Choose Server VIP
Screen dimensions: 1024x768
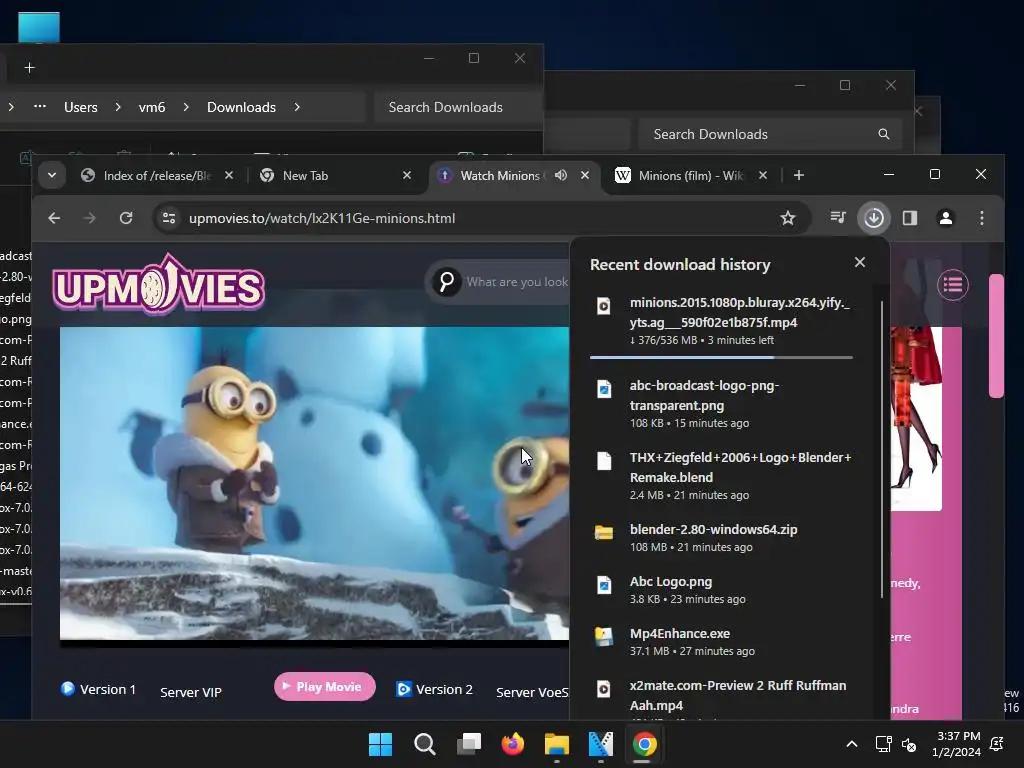point(191,692)
